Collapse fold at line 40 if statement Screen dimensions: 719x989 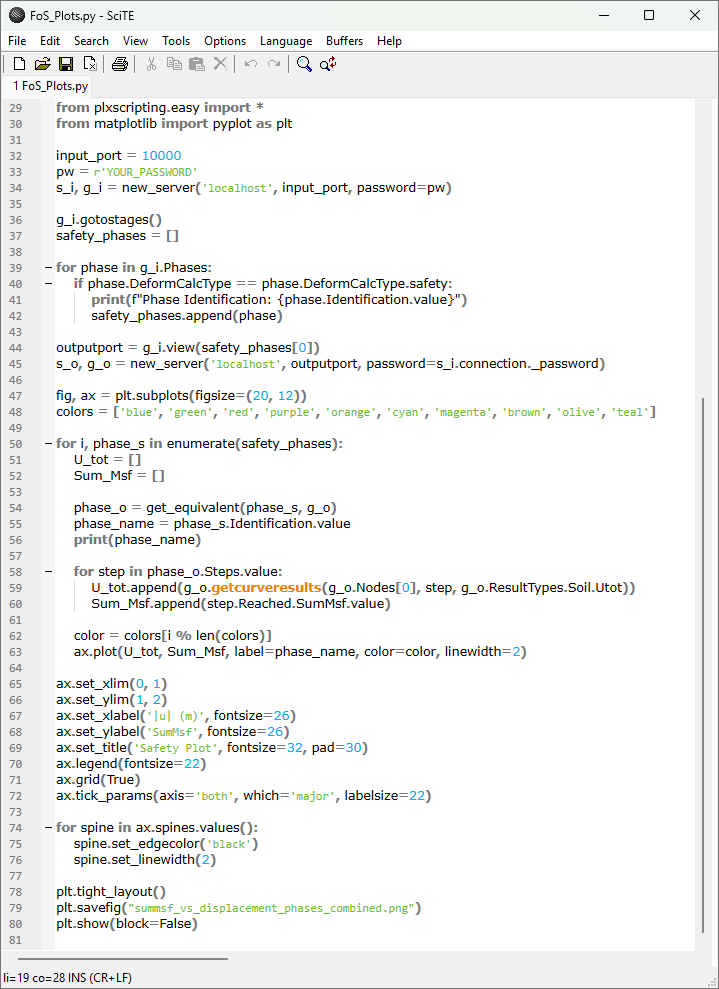[x=48, y=284]
